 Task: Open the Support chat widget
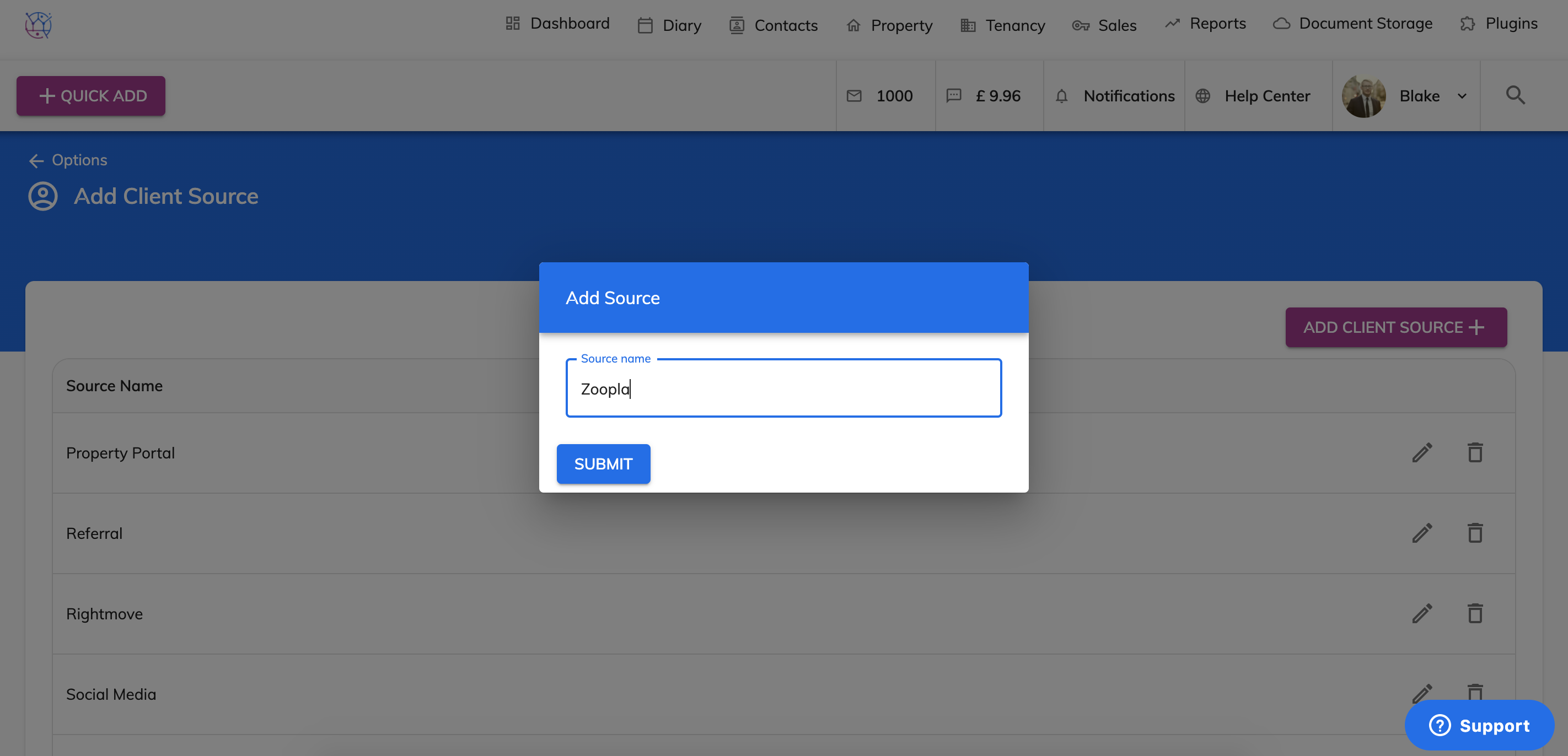tap(1479, 725)
